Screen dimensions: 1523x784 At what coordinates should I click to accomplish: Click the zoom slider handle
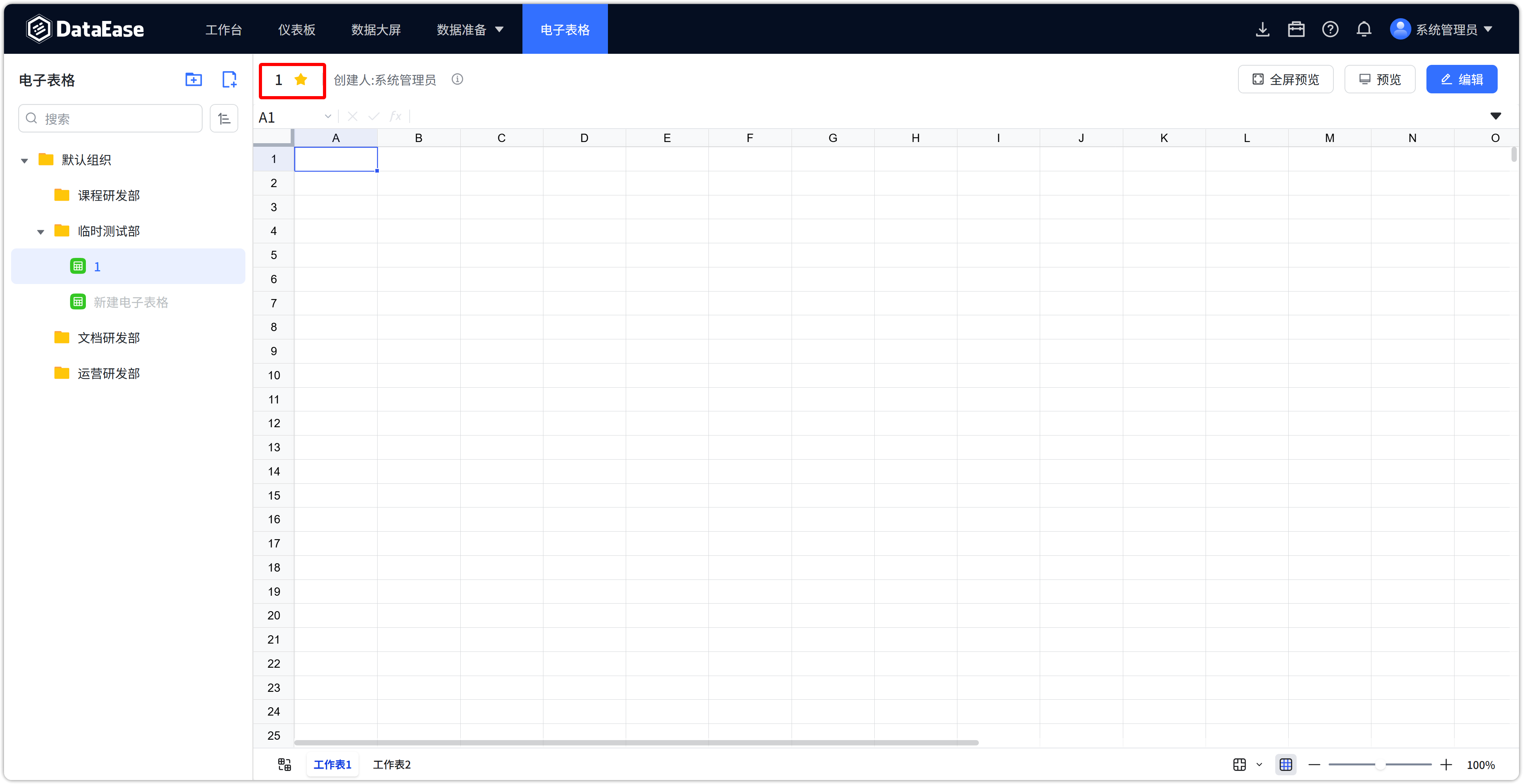pyautogui.click(x=1380, y=765)
